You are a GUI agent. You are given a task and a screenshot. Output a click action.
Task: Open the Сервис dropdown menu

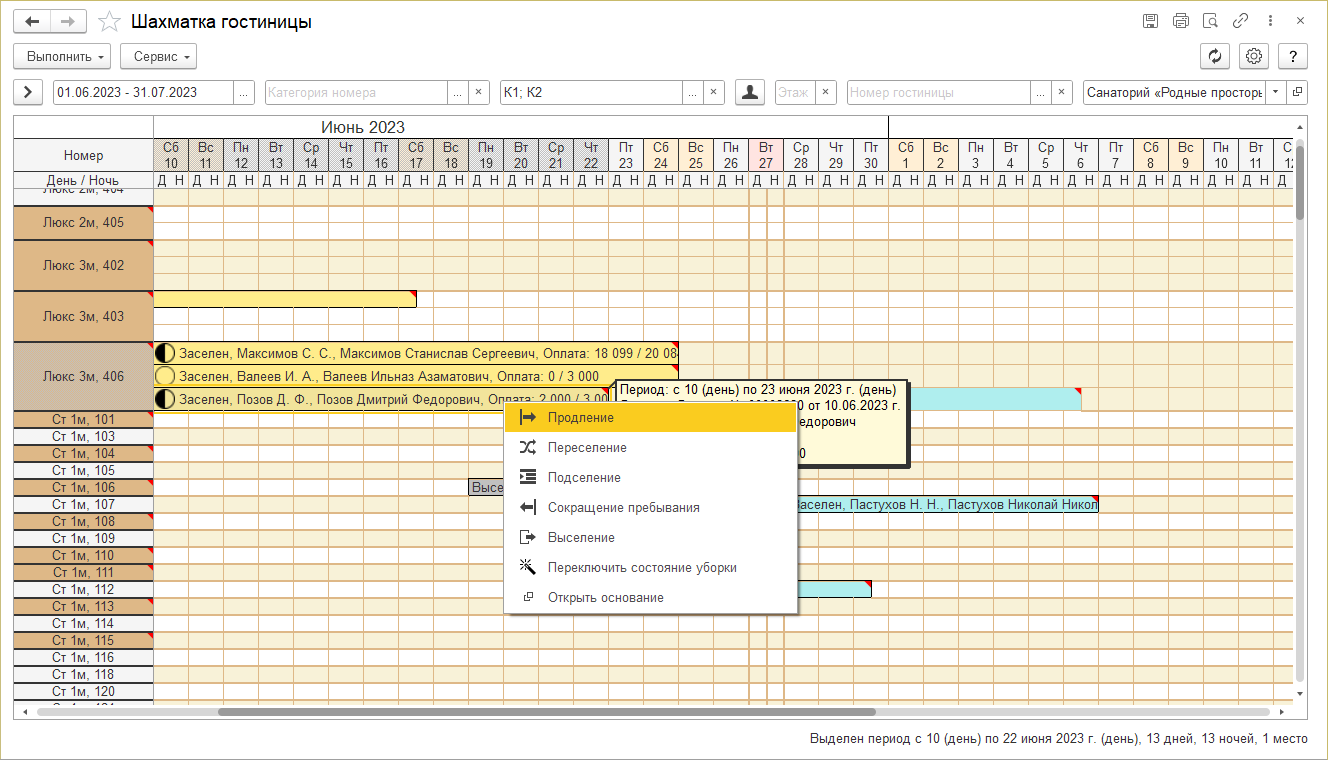158,56
